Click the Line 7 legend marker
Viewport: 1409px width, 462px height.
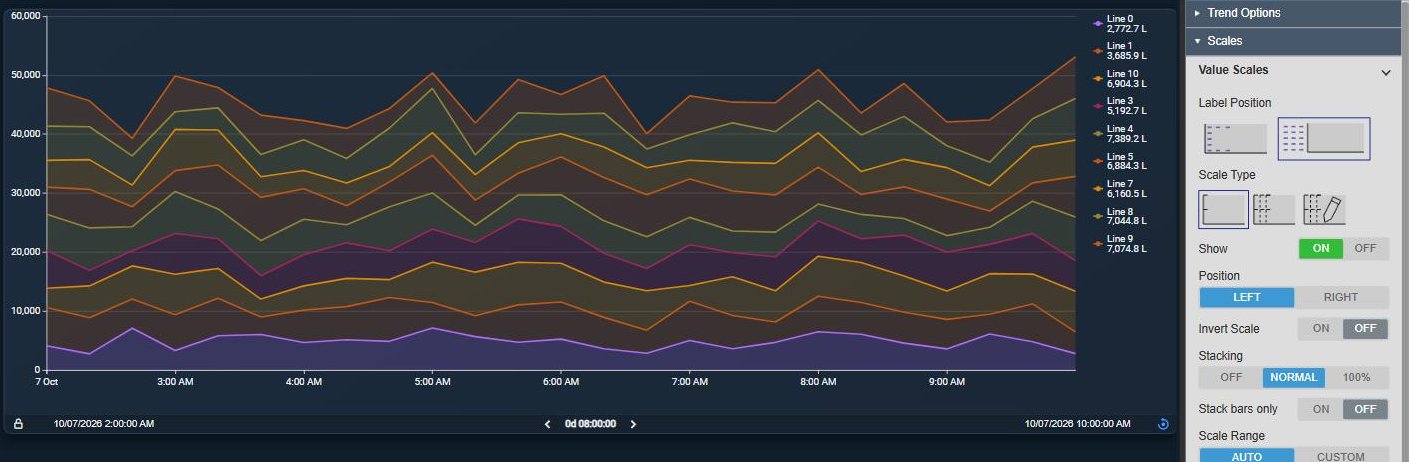[1099, 188]
